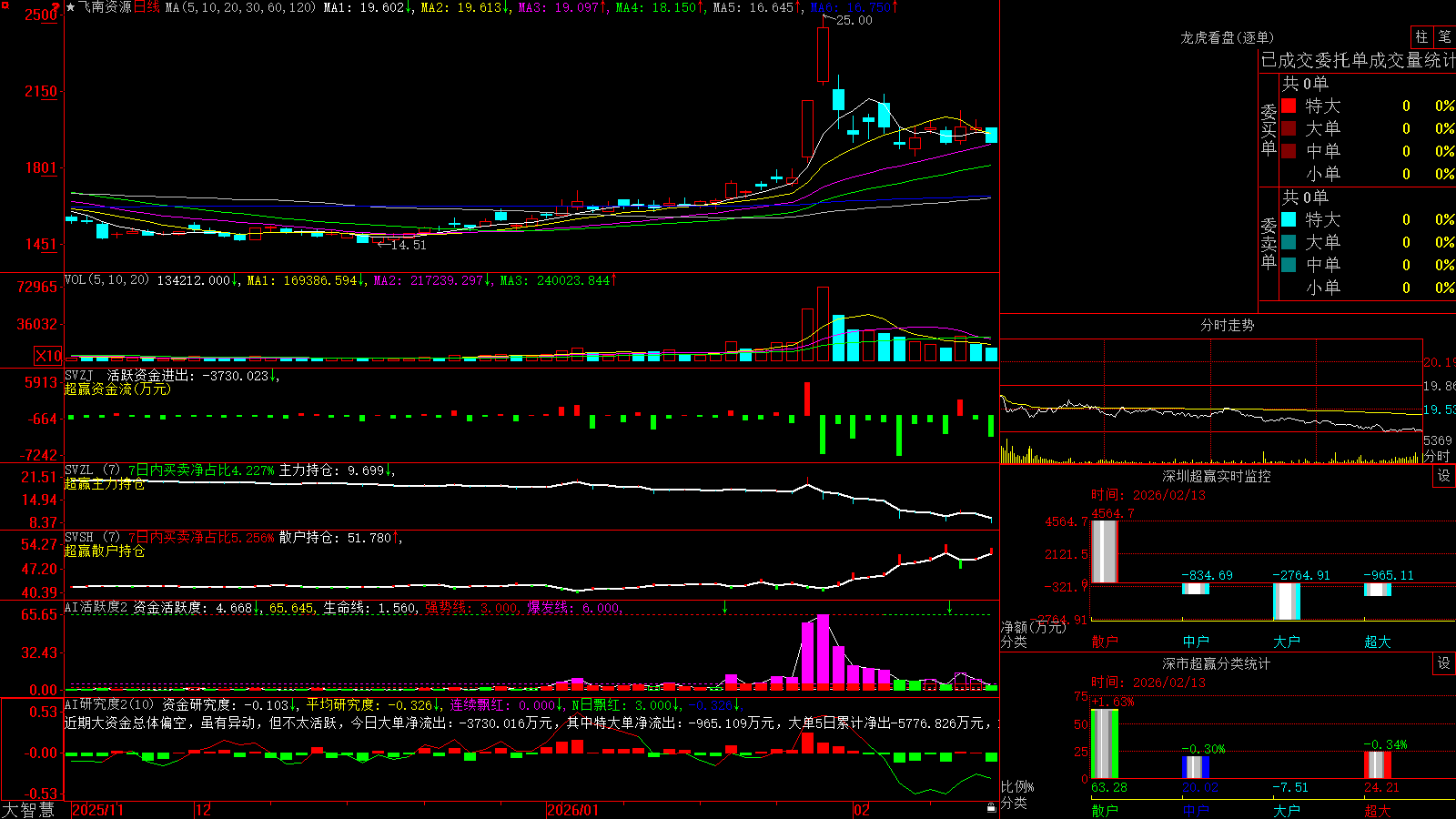Image resolution: width=1456 pixels, height=819 pixels.
Task: Click 委卖单 section label
Action: [x=1269, y=243]
